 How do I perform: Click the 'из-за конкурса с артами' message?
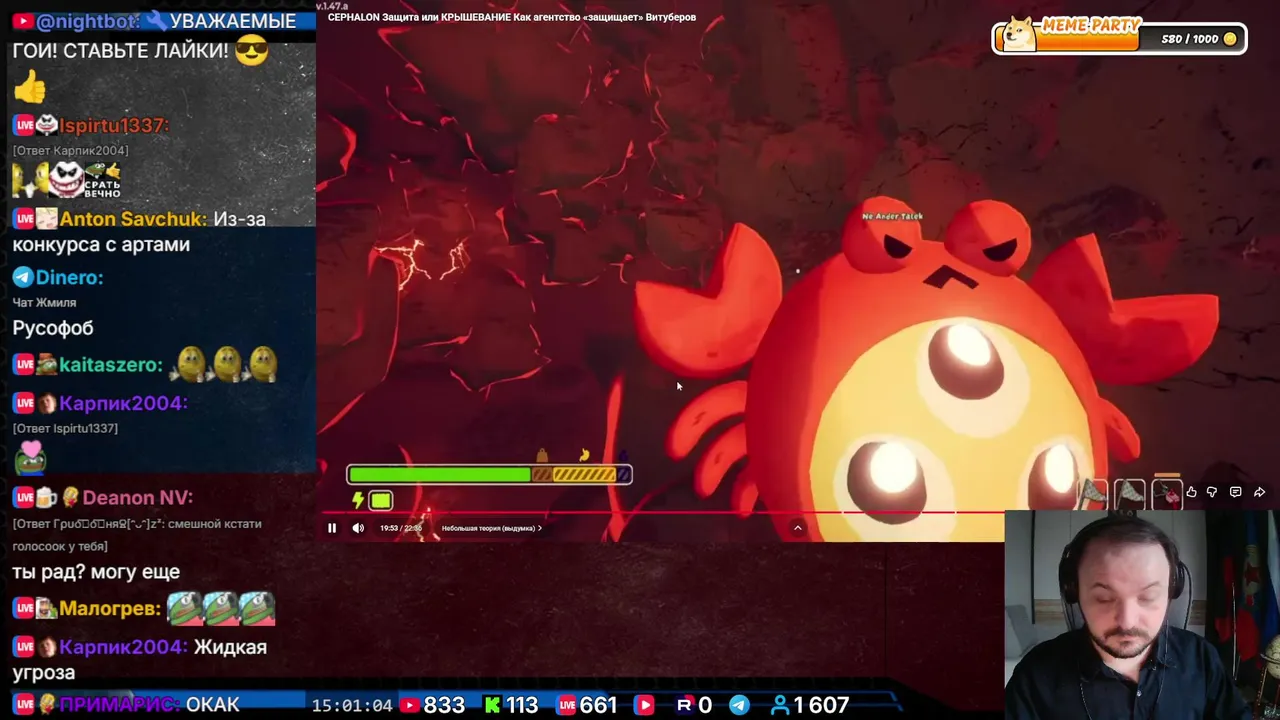(139, 232)
